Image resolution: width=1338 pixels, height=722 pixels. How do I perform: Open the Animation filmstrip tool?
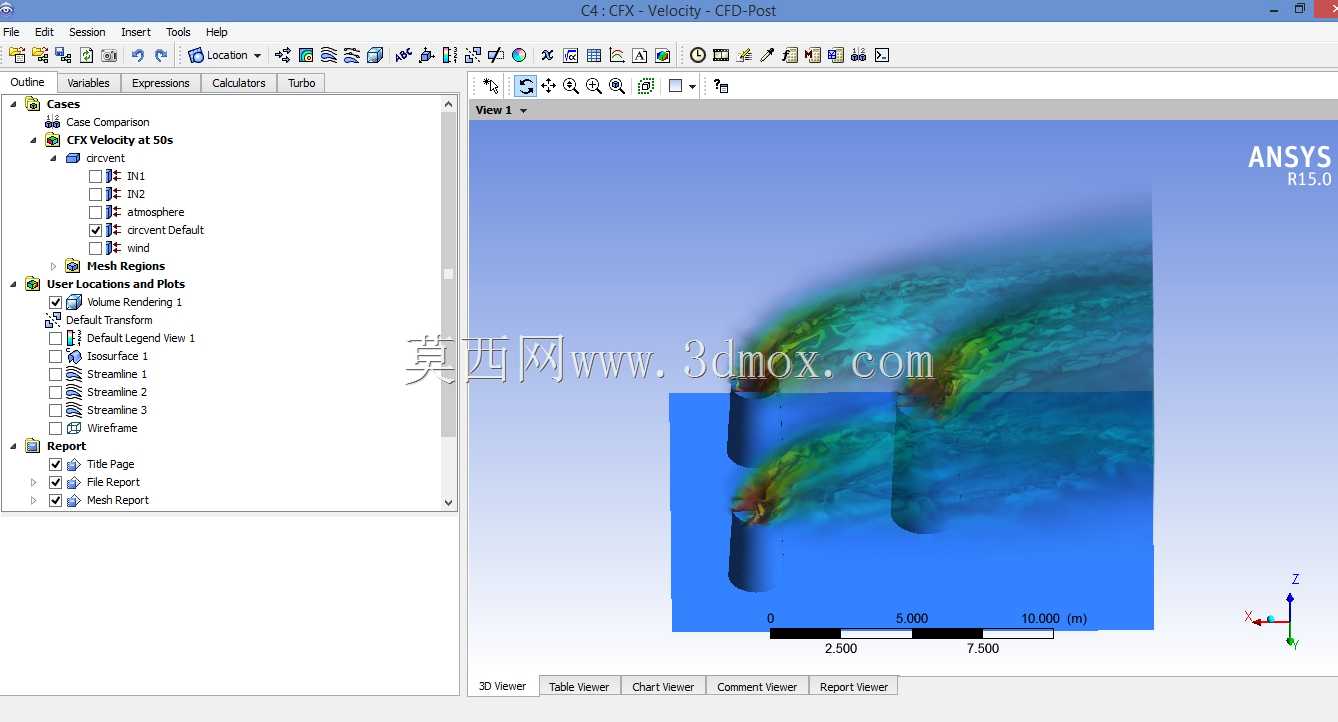pyautogui.click(x=721, y=56)
